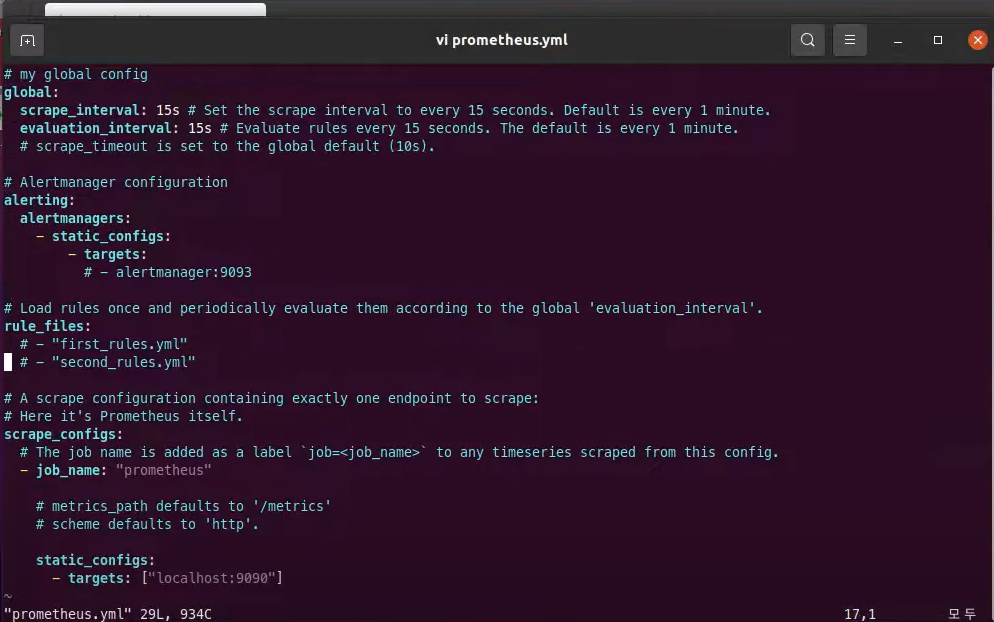The width and height of the screenshot is (994, 622).
Task: Open a new terminal tab
Action: coord(27,41)
